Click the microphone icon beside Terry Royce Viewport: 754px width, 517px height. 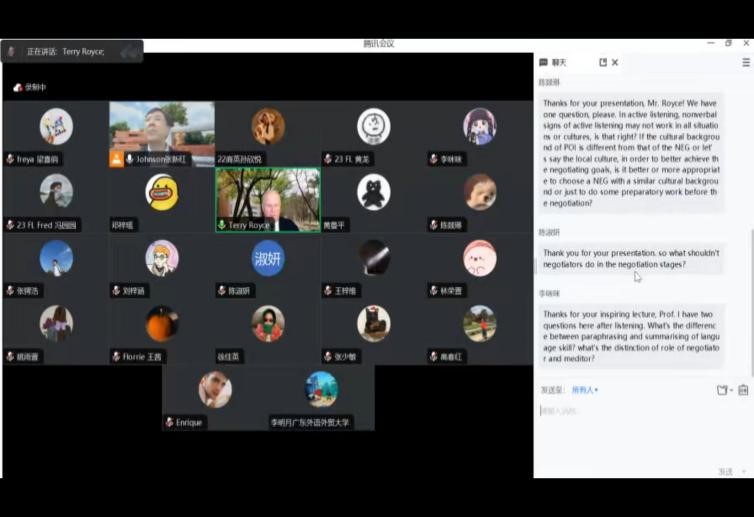[222, 226]
